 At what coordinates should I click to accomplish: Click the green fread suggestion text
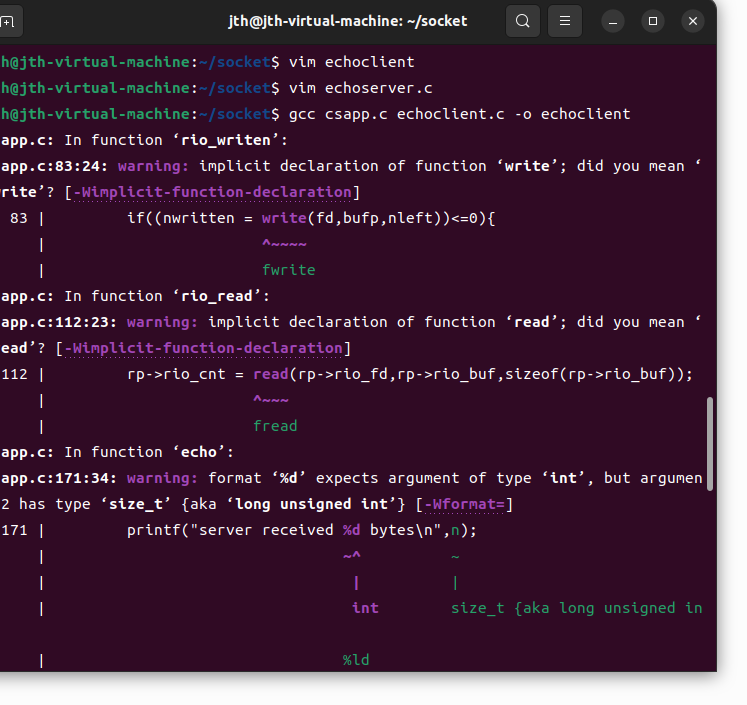click(275, 426)
